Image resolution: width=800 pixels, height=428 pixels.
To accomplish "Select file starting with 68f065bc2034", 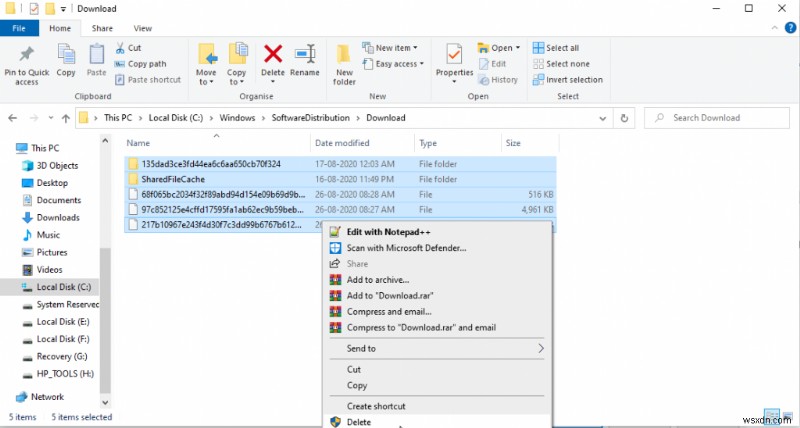I will (x=340, y=194).
